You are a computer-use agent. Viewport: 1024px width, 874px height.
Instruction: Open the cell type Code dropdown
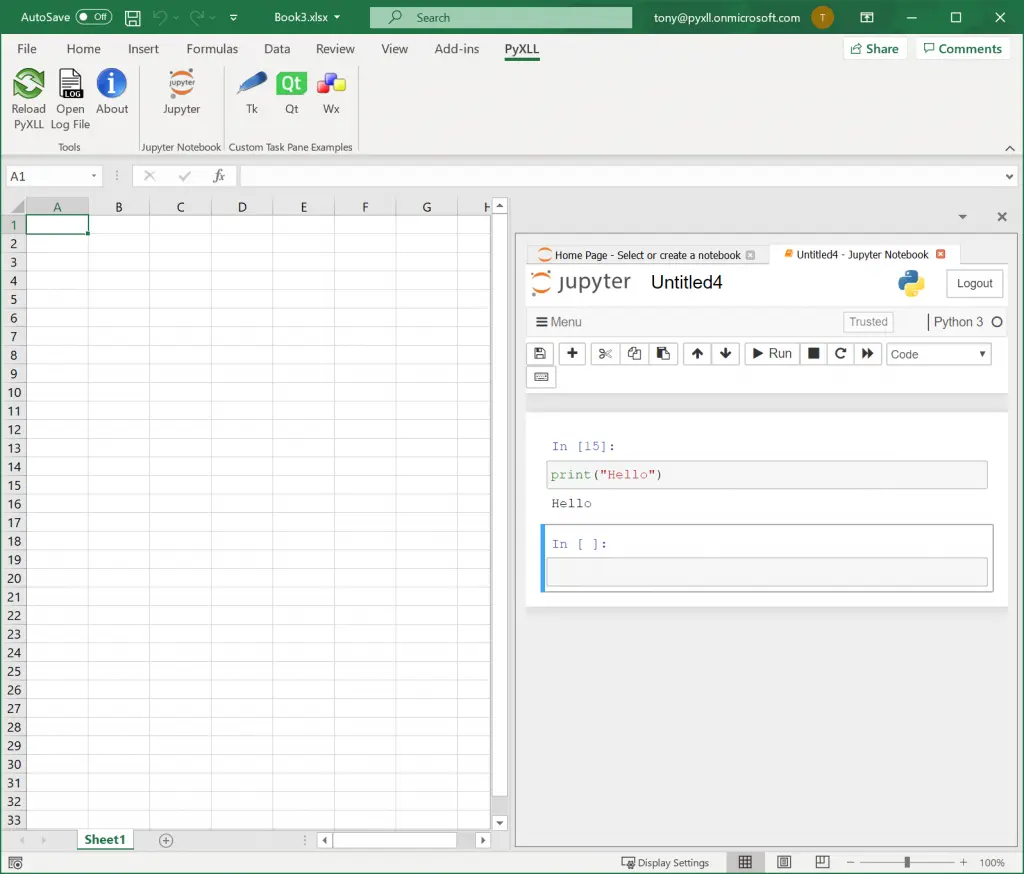(938, 354)
